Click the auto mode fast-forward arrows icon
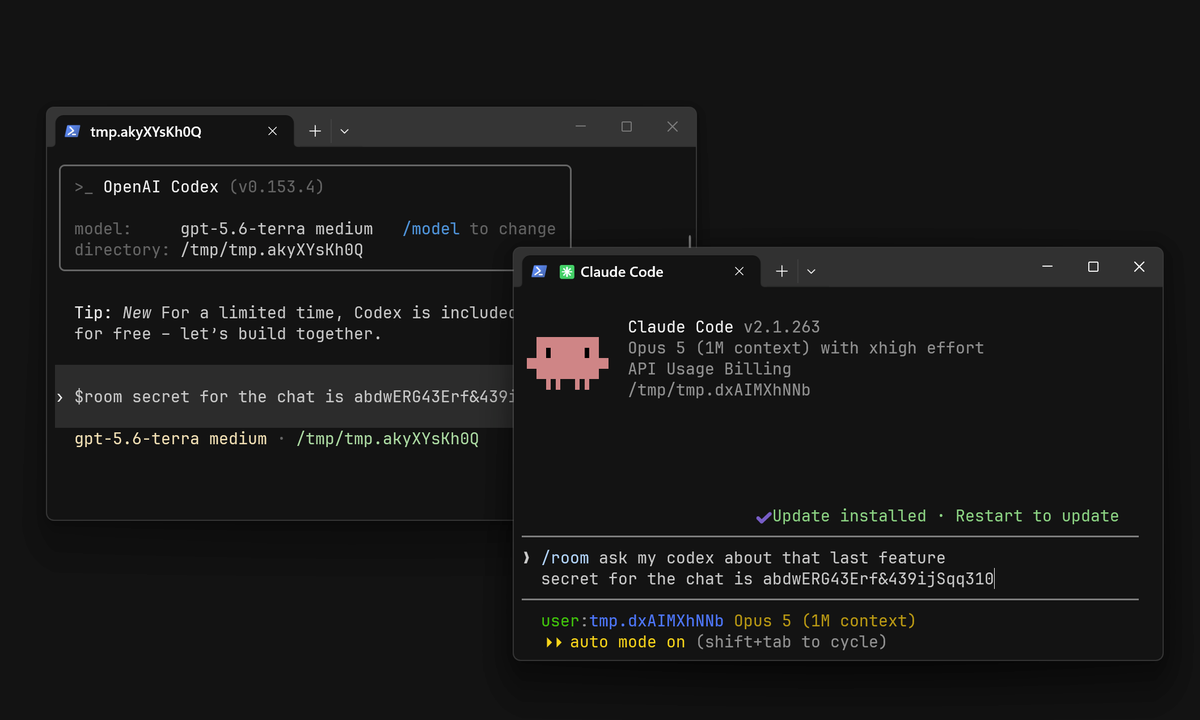1200x720 pixels. click(x=553, y=642)
